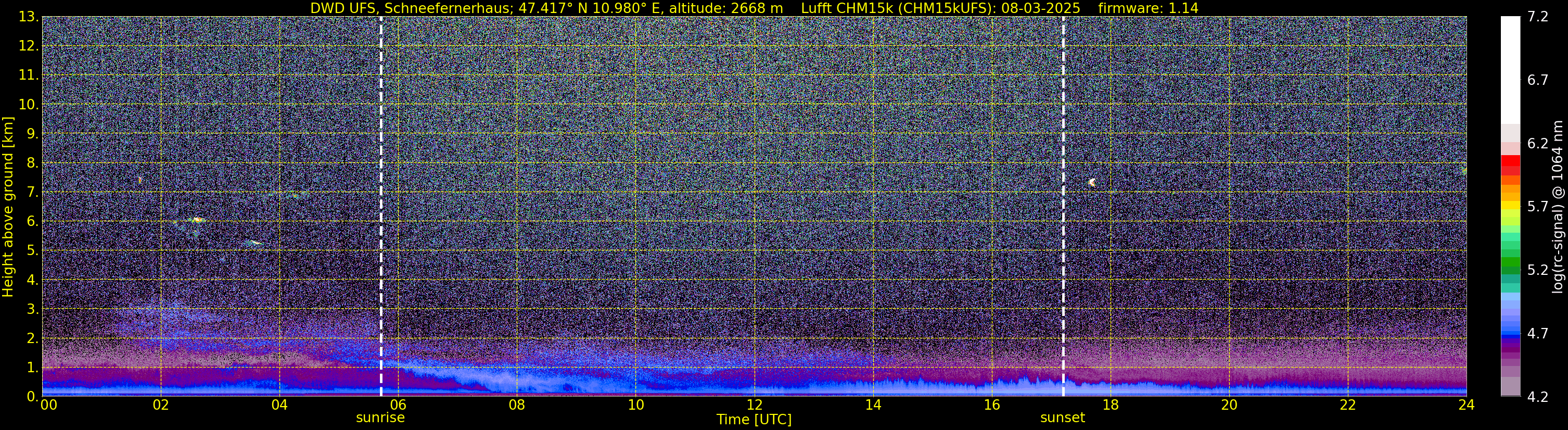Click the time tick label '14'
The image size is (1568, 430).
tap(873, 405)
